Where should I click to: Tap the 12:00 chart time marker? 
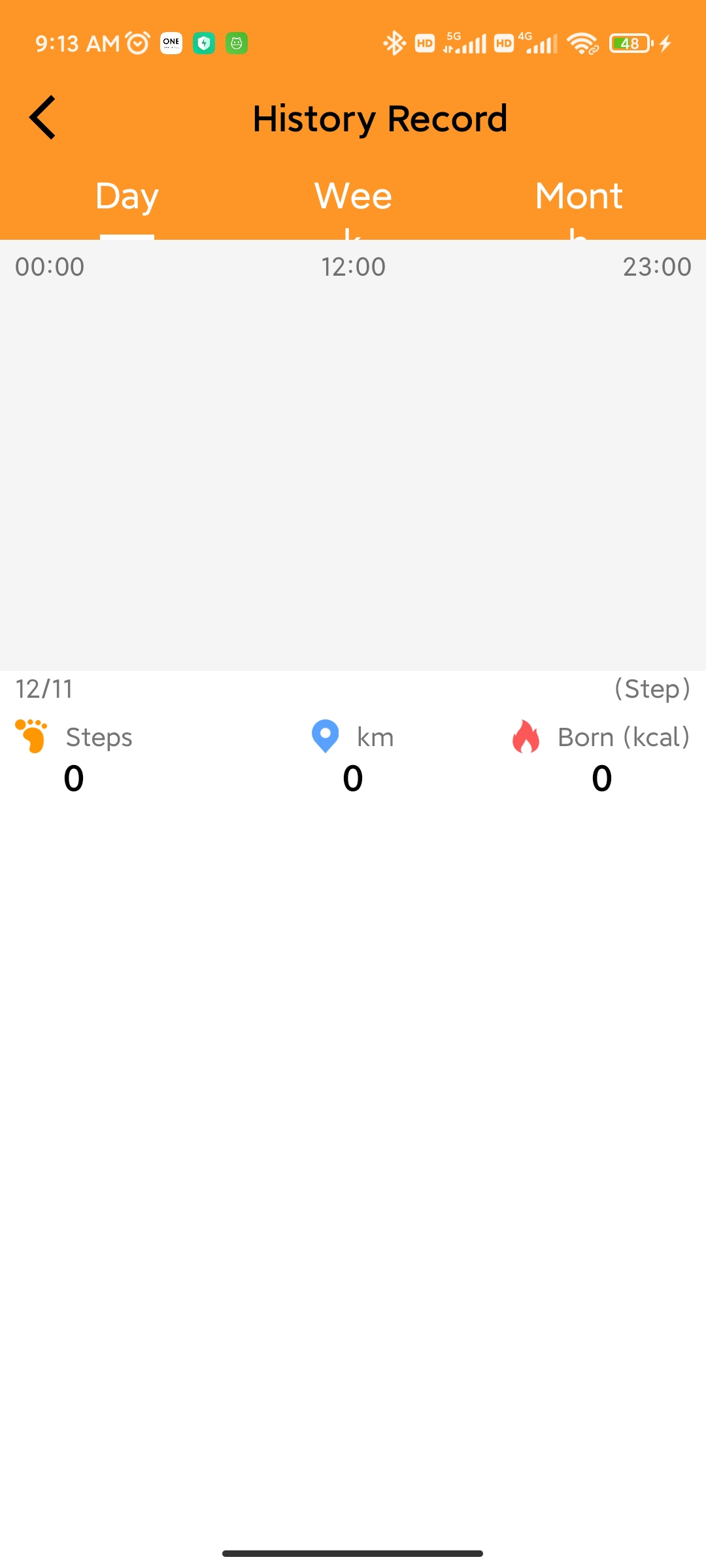point(353,267)
